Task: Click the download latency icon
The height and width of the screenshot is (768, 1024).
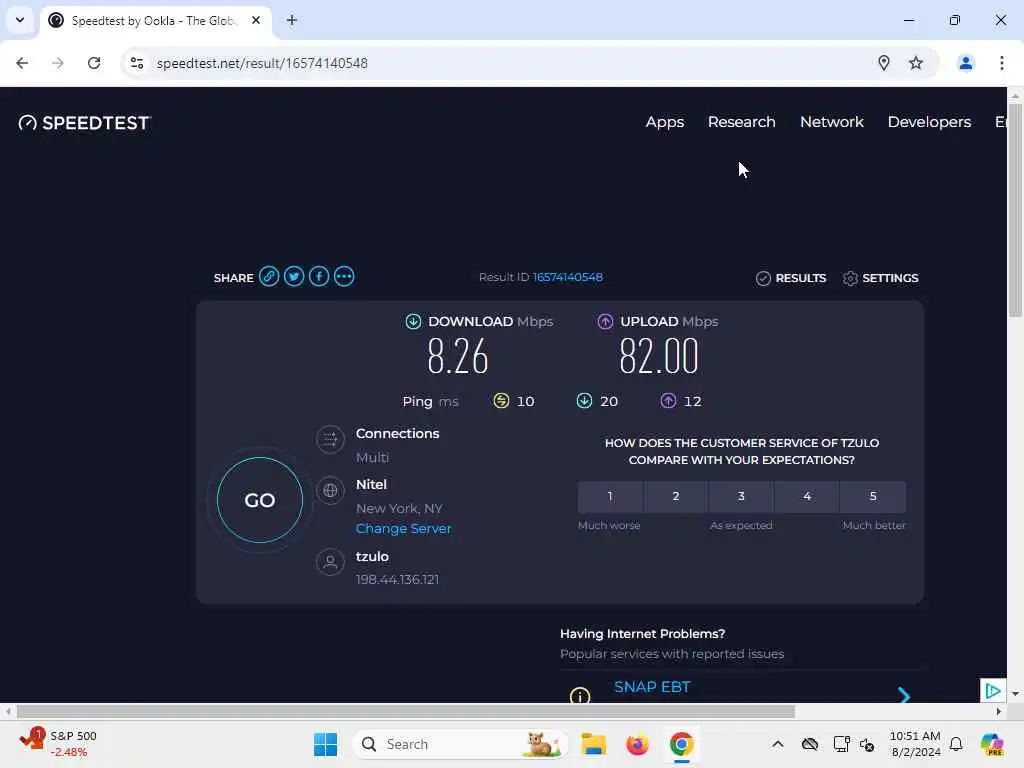Action: tap(584, 401)
